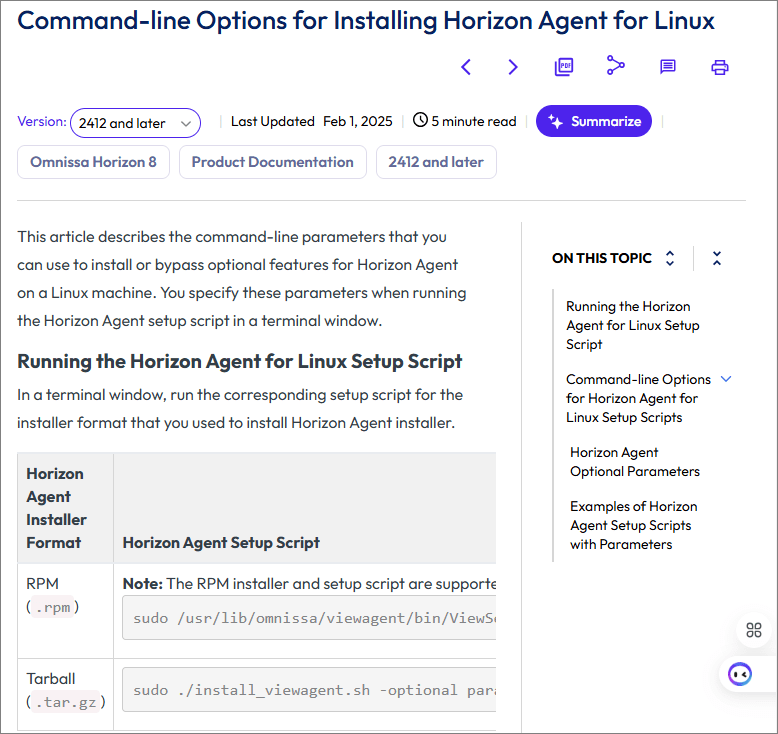Select the Product Documentation tag
This screenshot has height=734, width=778.
point(272,162)
